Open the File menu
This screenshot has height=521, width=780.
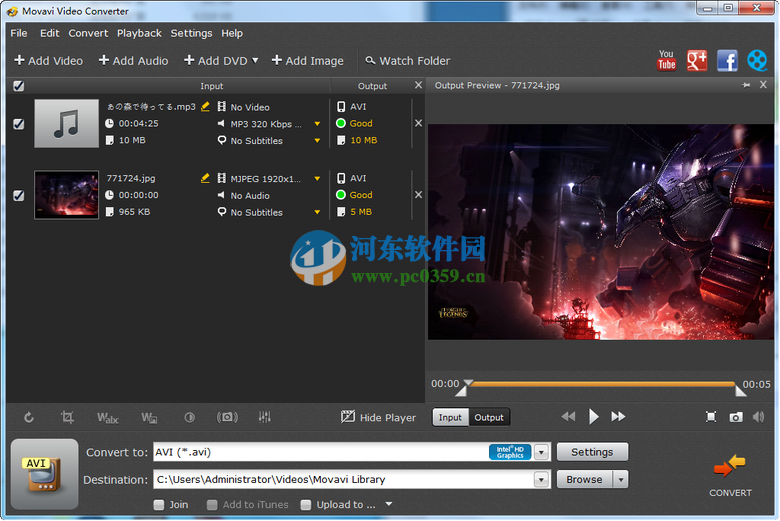coord(19,33)
